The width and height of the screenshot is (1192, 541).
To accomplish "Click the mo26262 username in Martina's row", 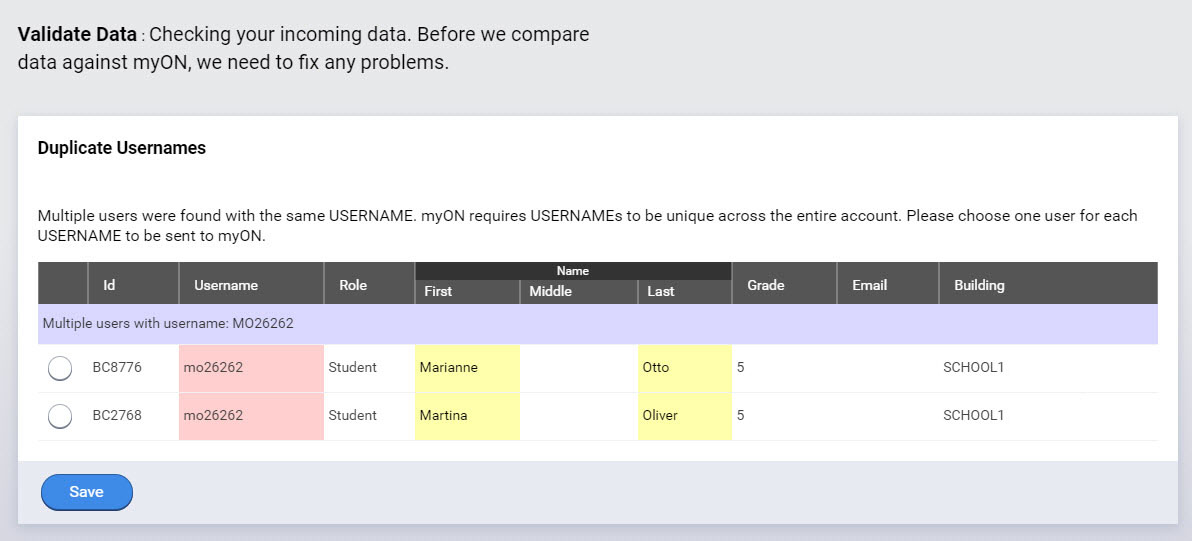I will click(x=252, y=416).
